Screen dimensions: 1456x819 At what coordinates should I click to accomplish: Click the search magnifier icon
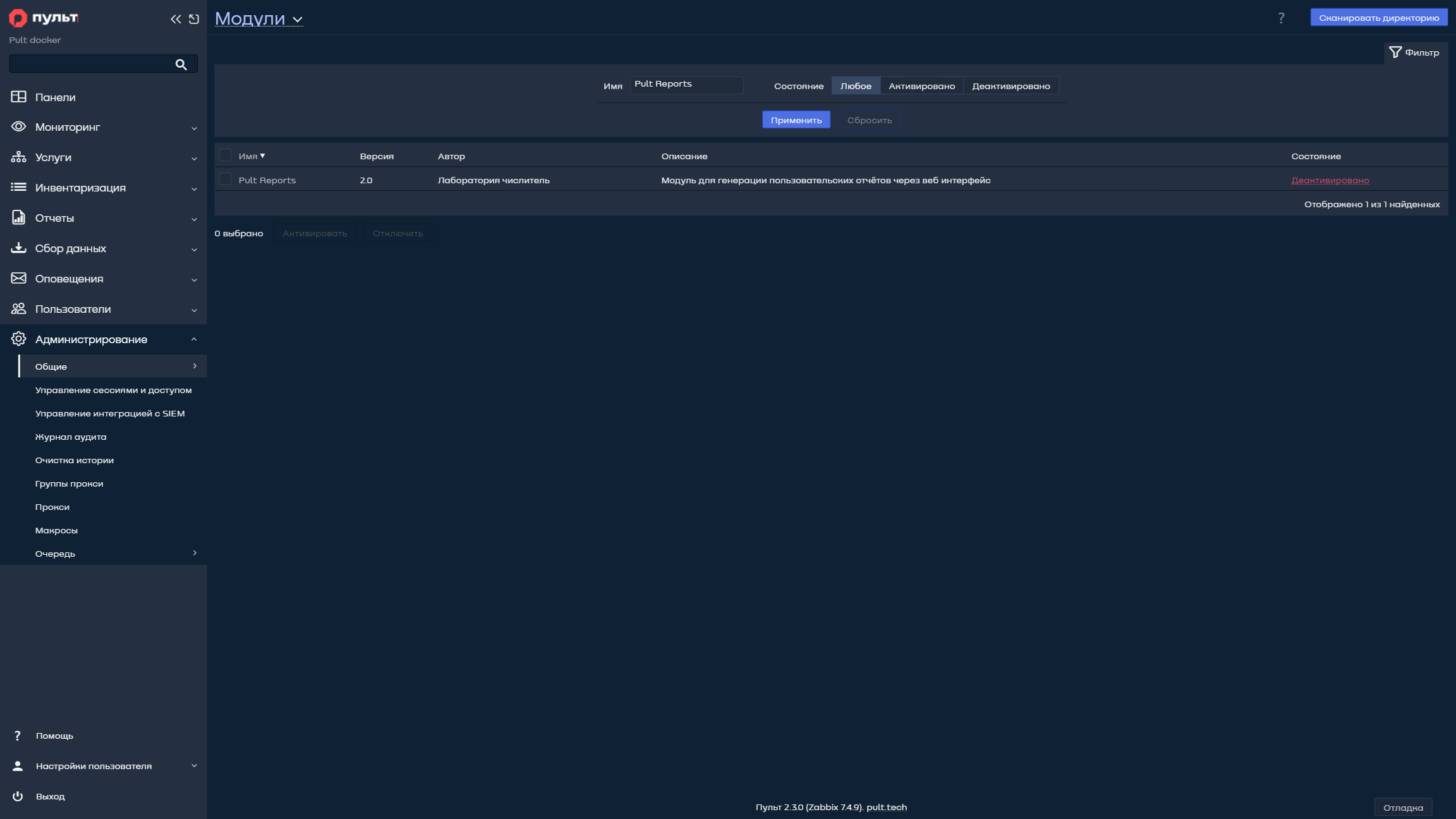[x=181, y=64]
